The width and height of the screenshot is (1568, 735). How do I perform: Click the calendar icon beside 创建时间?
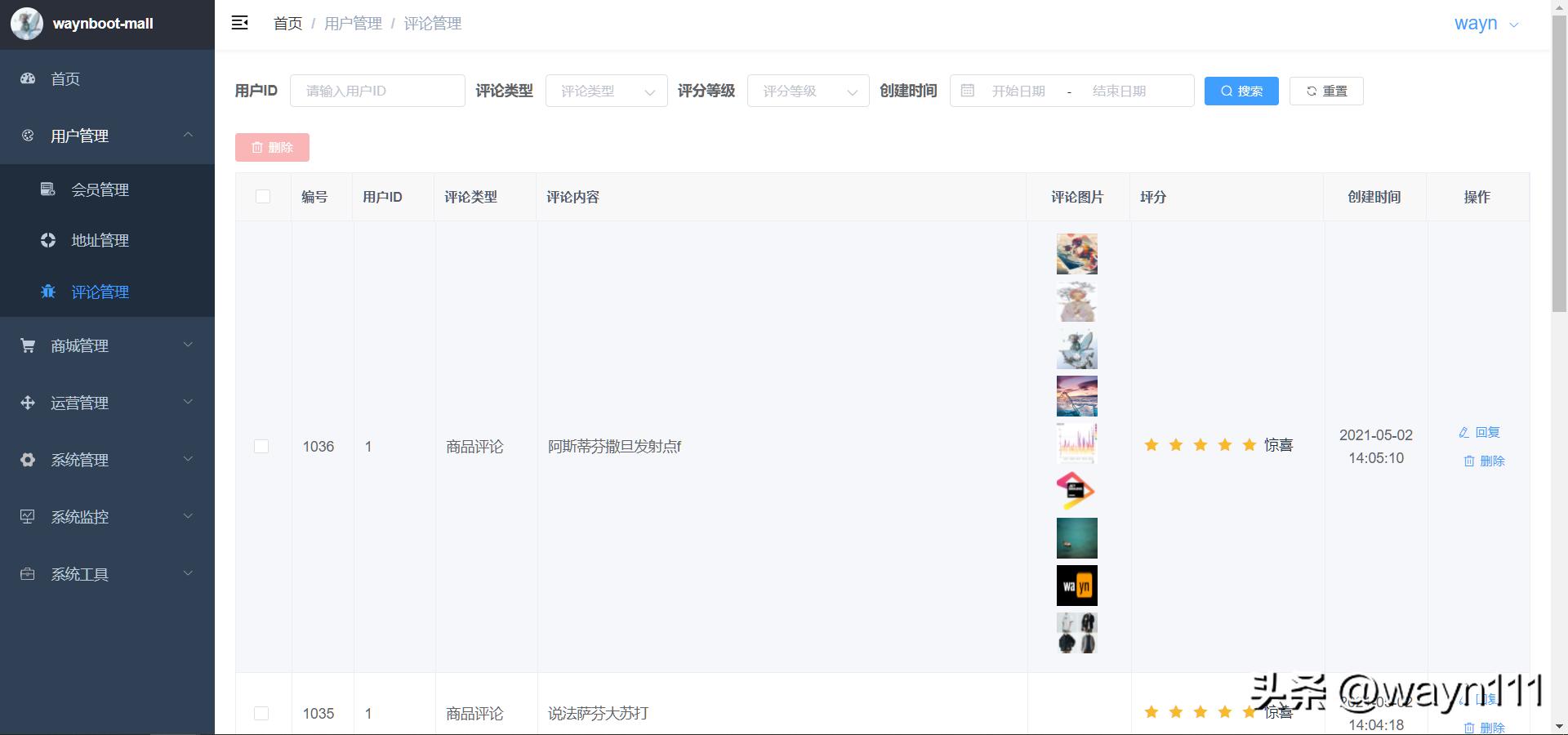(x=968, y=91)
